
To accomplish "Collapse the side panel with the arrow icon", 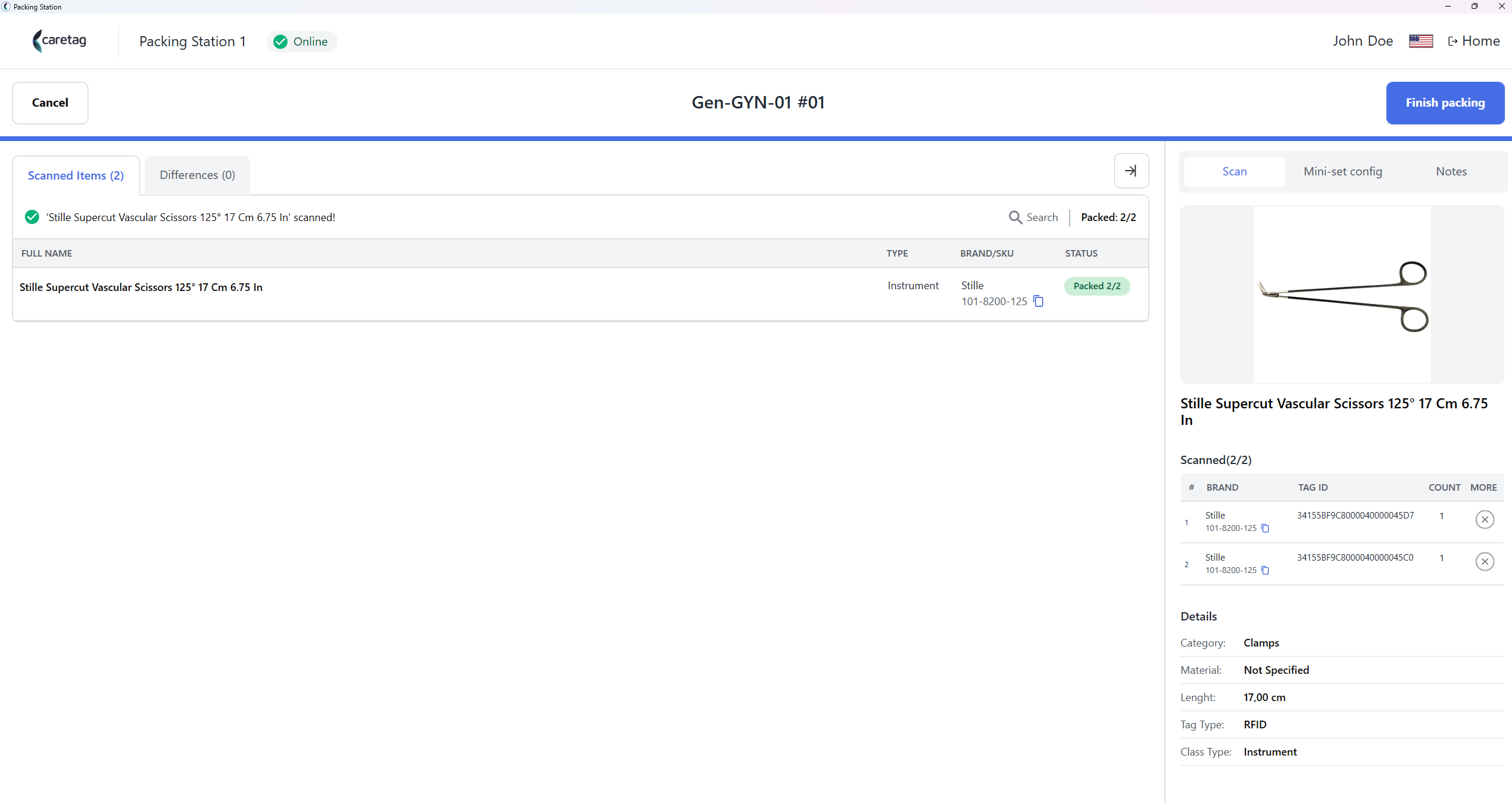I will tap(1131, 171).
